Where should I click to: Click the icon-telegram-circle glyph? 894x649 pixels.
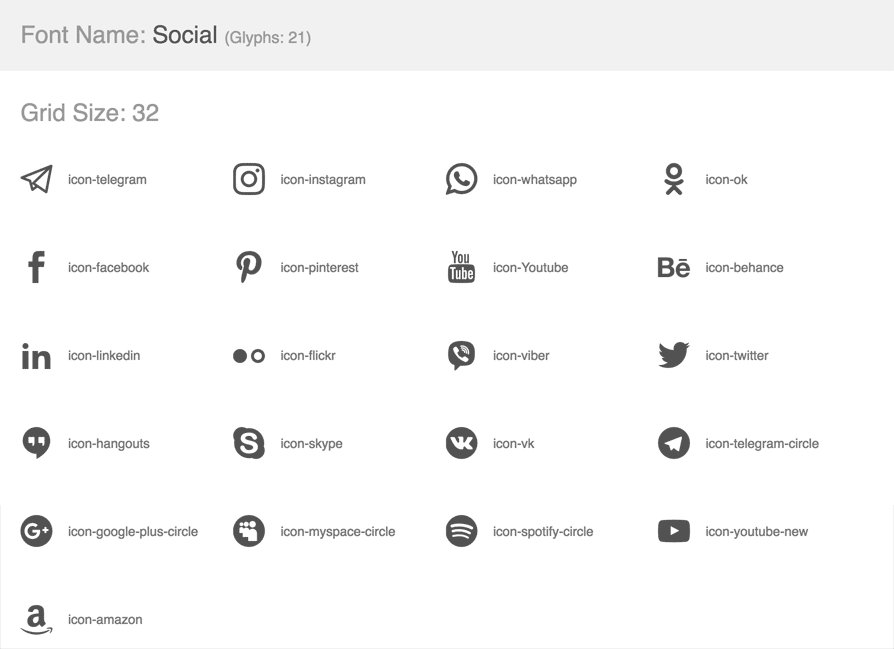(x=673, y=443)
